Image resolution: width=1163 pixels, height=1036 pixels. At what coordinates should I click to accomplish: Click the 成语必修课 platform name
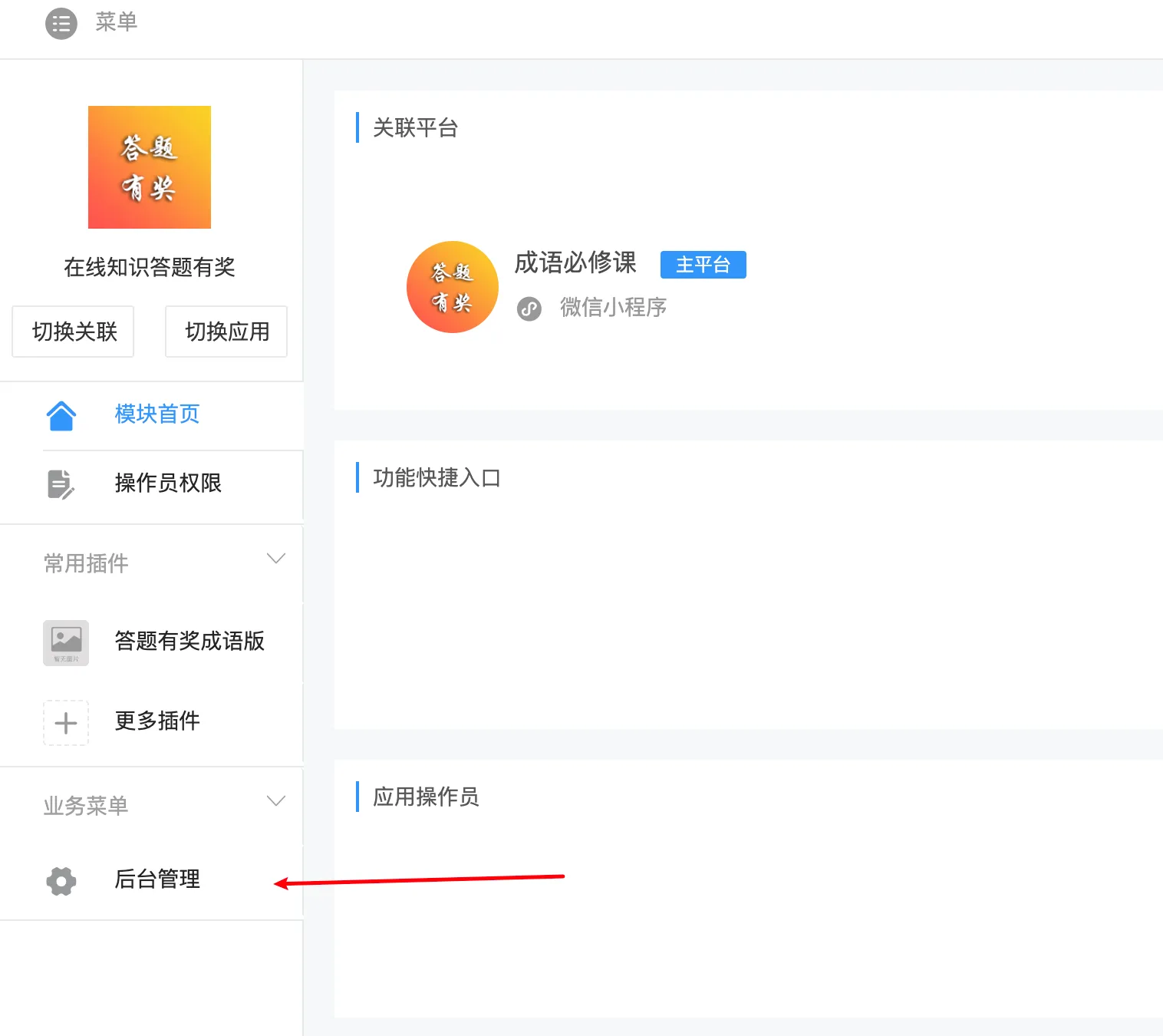click(x=575, y=262)
